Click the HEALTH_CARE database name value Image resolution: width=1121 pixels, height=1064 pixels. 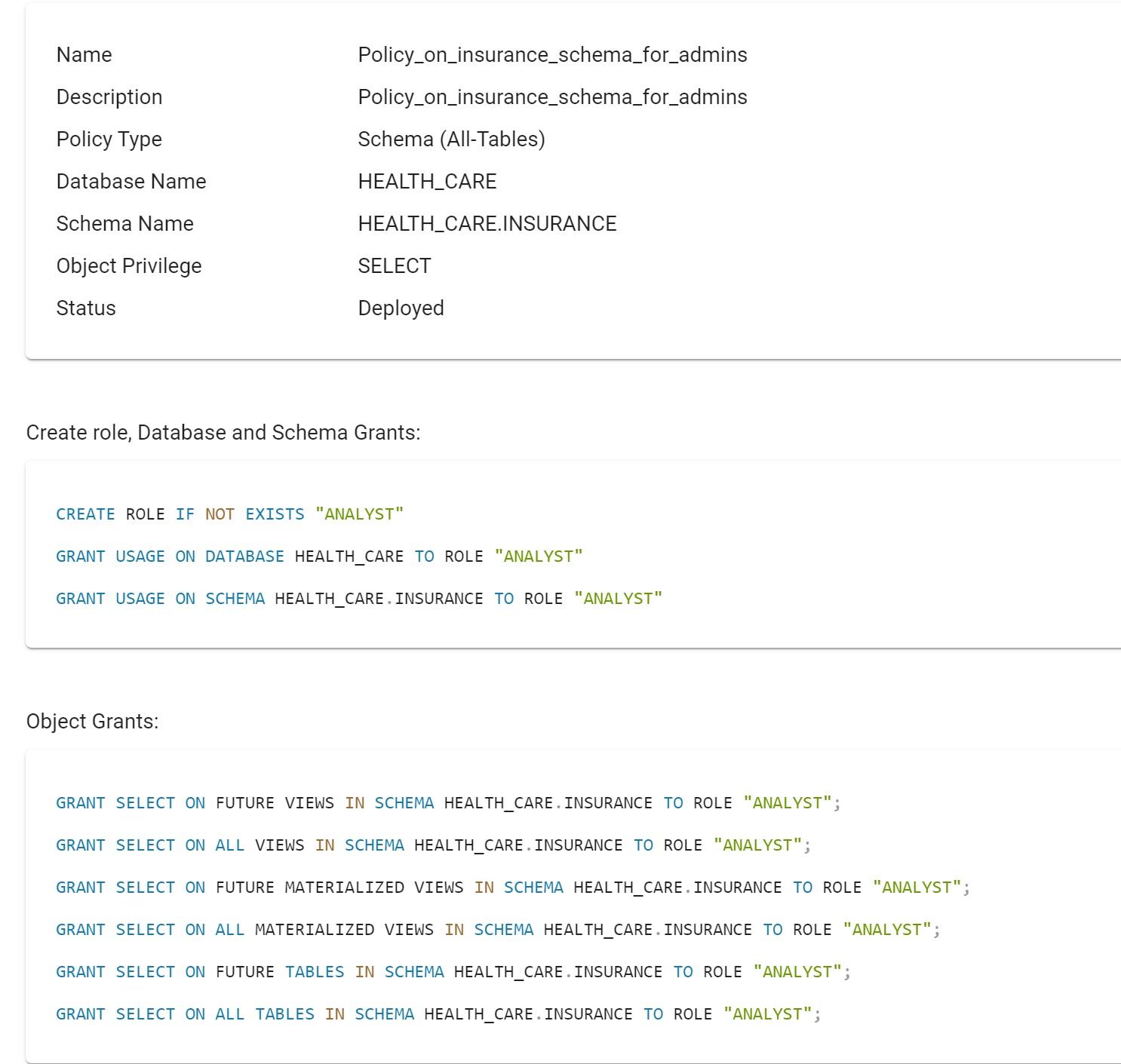tap(427, 182)
